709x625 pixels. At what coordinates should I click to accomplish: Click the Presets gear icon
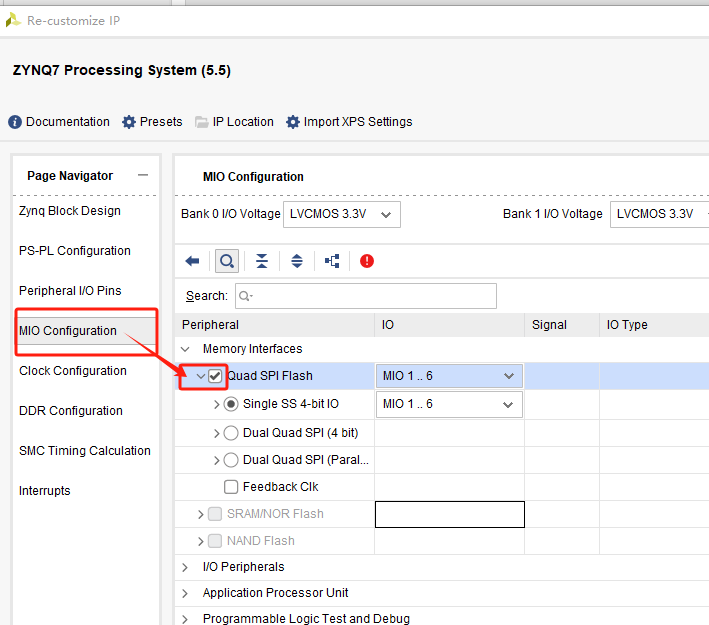(x=129, y=122)
